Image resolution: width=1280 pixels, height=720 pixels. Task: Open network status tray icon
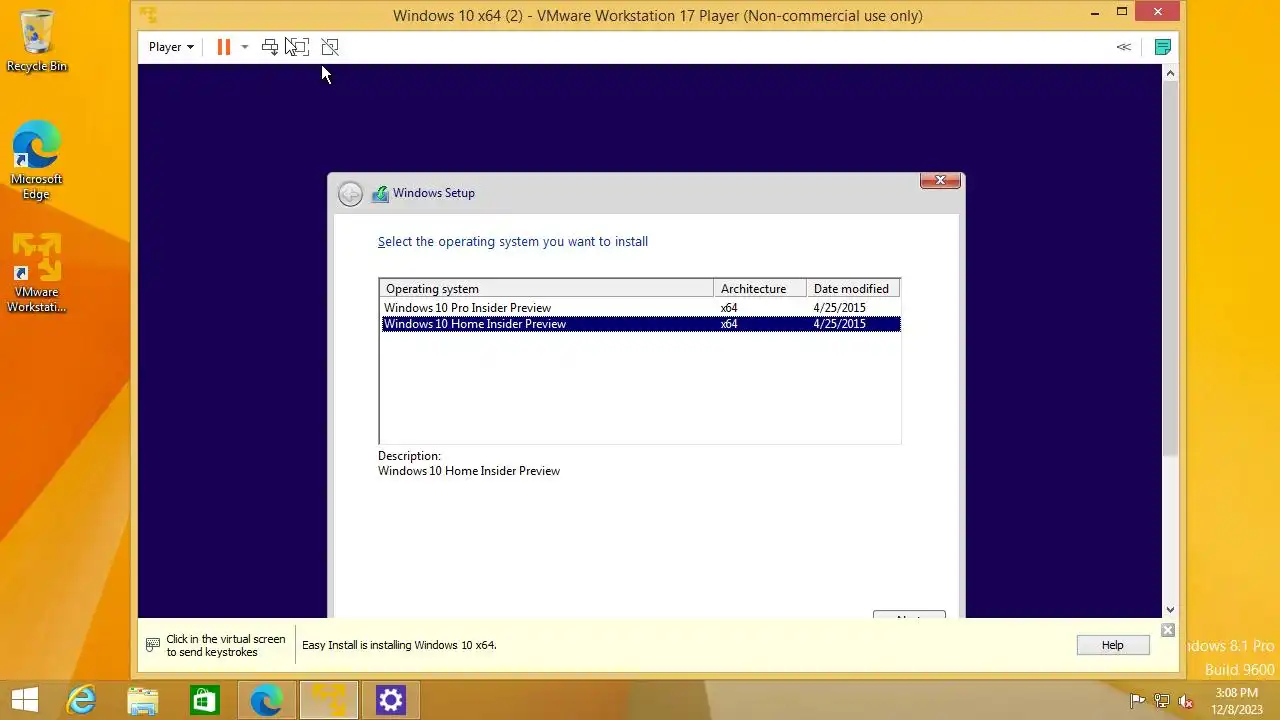coord(1161,701)
